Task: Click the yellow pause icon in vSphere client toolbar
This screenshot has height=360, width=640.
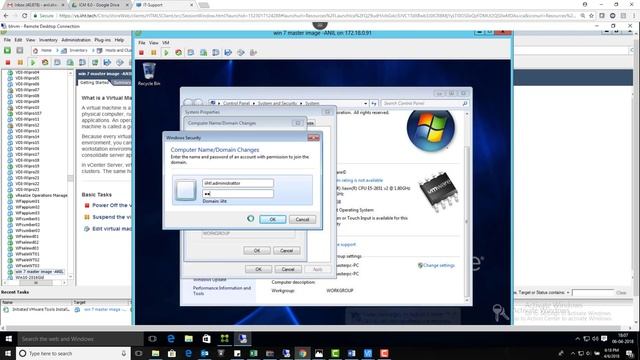Action: 20,62
